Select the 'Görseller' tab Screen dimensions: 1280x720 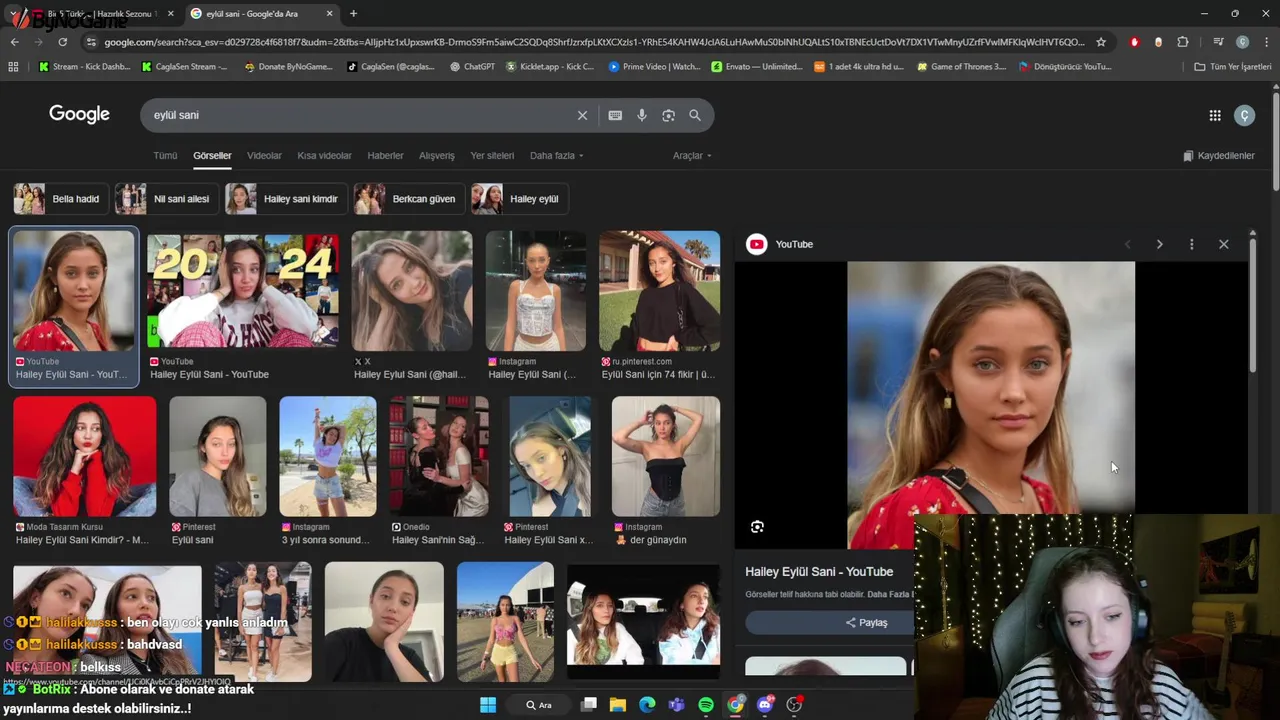click(212, 156)
